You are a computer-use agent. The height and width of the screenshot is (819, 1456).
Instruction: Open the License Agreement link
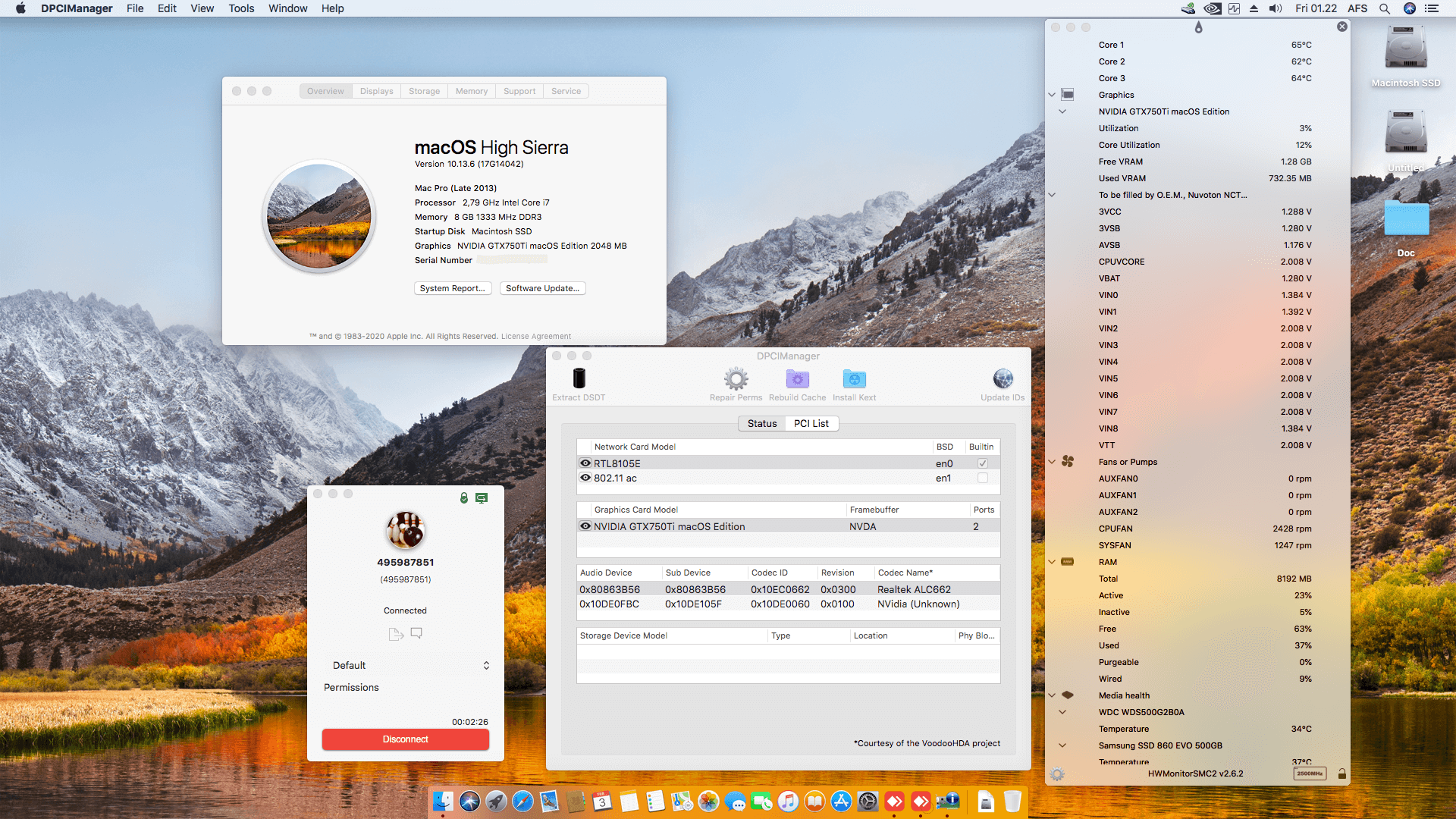coord(536,337)
